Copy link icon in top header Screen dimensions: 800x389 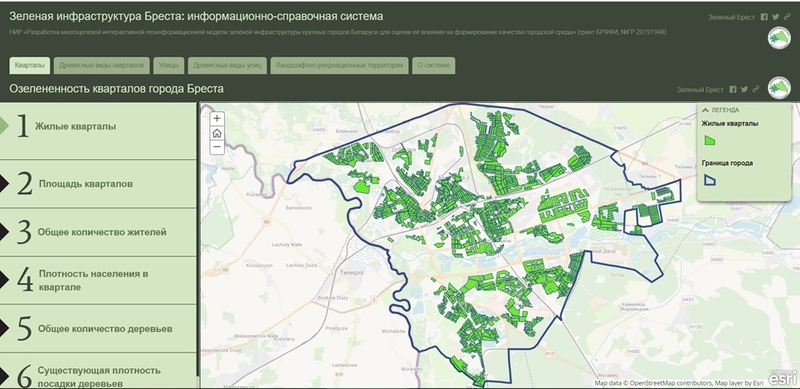pyautogui.click(x=787, y=17)
